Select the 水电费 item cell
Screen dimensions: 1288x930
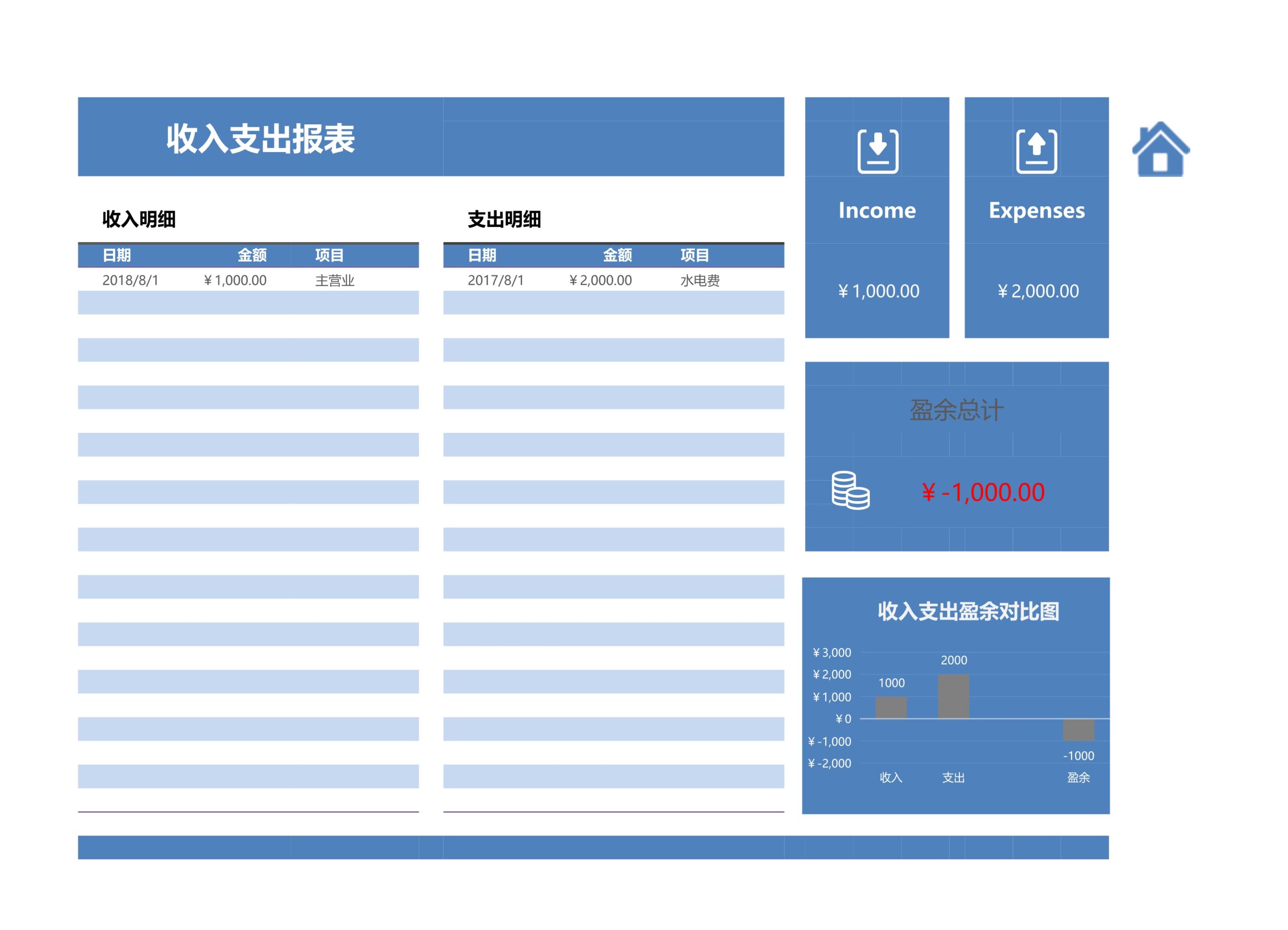[x=700, y=280]
